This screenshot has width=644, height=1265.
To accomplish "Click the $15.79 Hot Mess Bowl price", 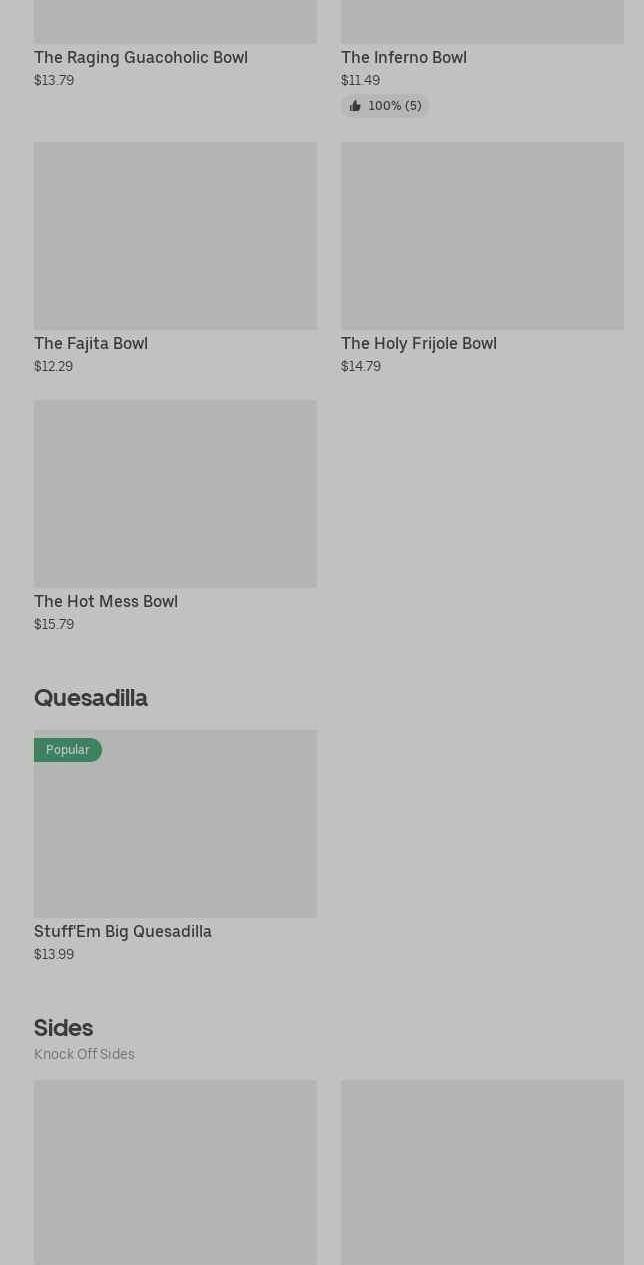I will 54,625.
